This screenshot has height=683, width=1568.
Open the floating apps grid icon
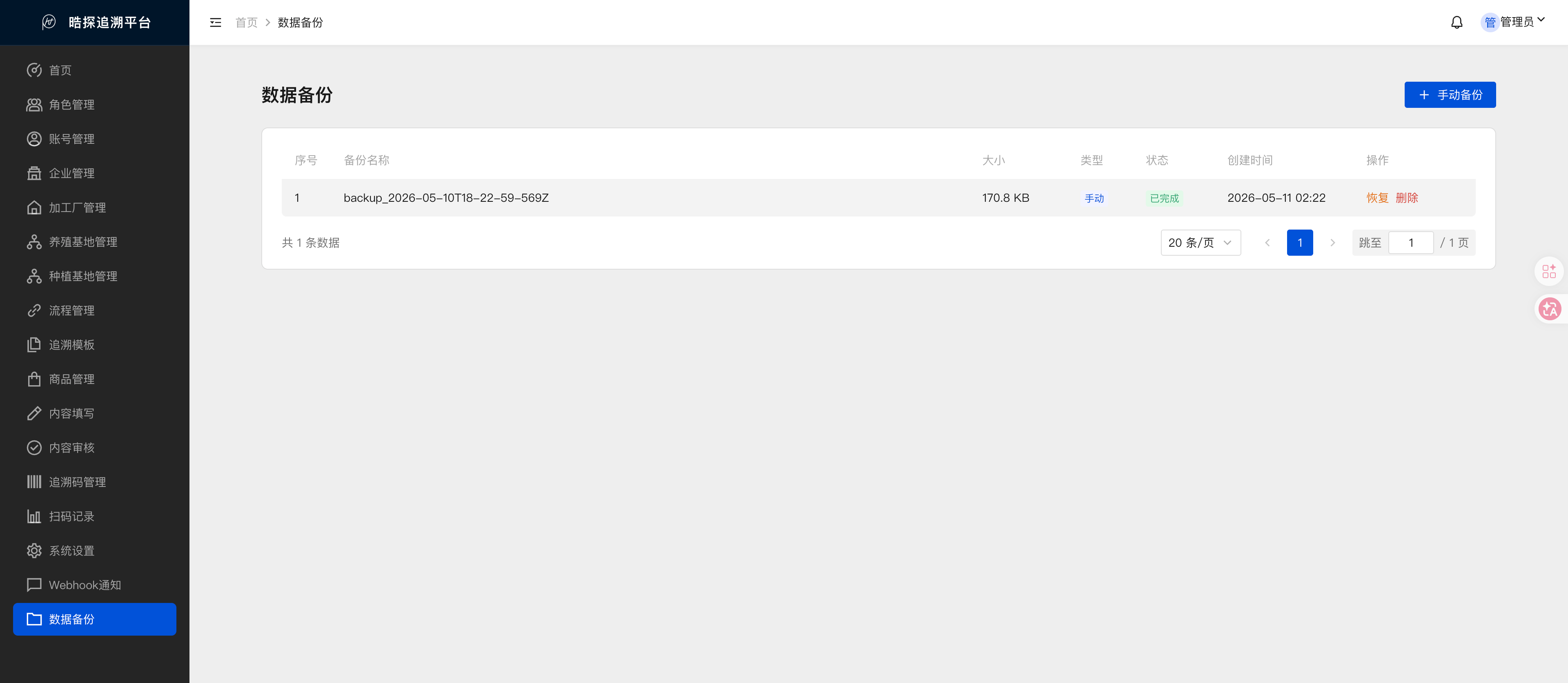tap(1549, 272)
